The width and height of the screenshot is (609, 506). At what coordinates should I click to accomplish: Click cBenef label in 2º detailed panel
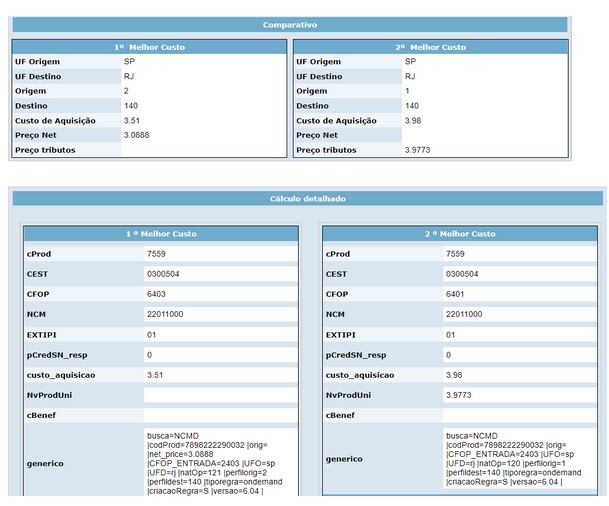click(340, 415)
